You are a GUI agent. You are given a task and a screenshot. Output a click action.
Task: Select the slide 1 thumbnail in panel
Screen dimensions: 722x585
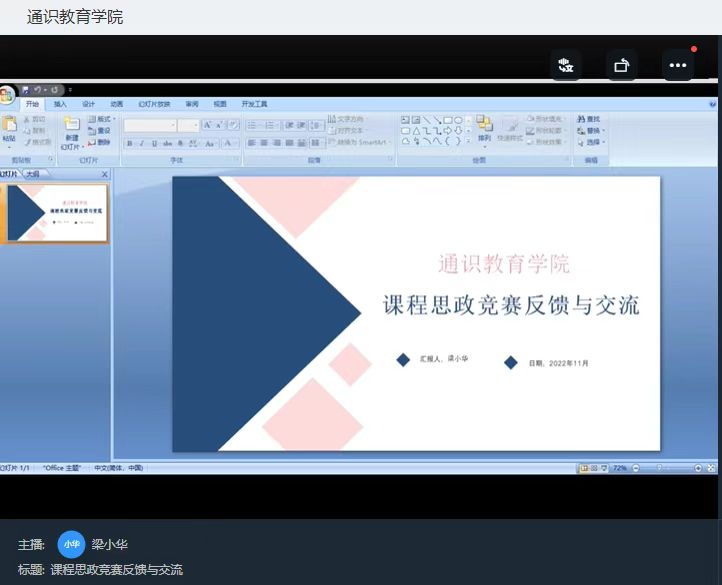coord(58,213)
